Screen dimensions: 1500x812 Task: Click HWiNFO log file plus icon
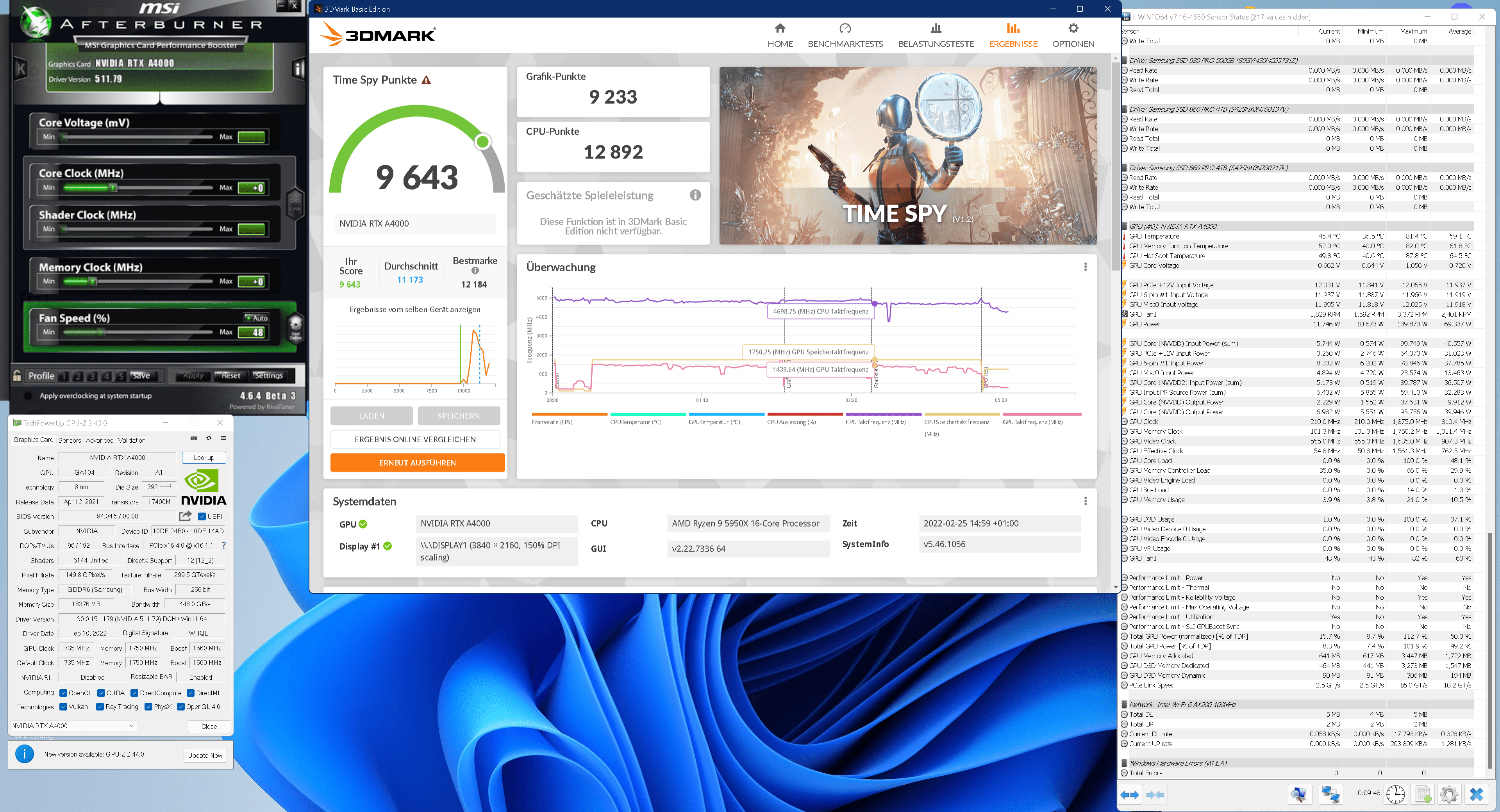pos(1423,794)
